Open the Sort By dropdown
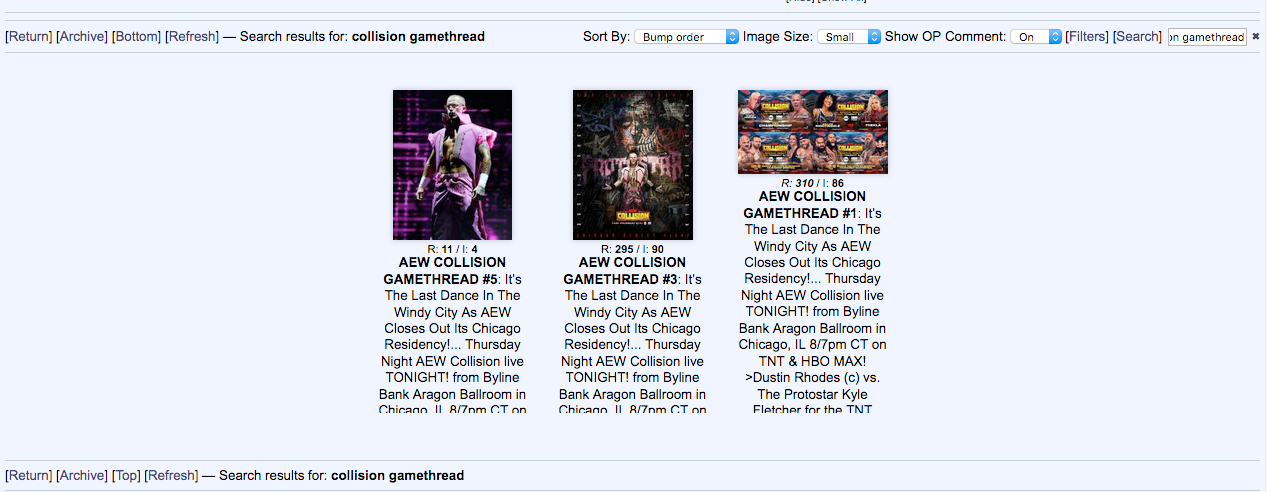1267x492 pixels. (686, 37)
